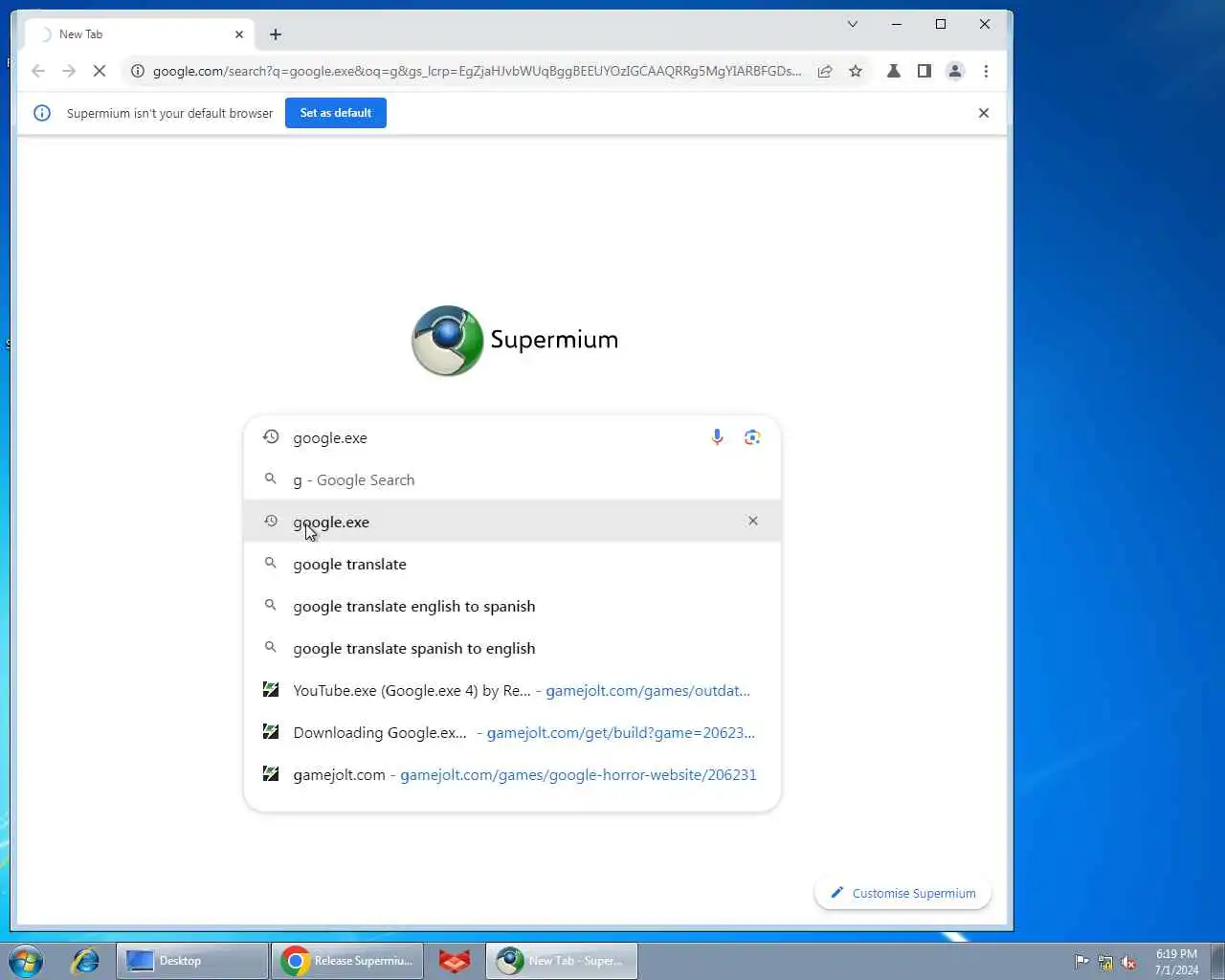Open gamejolt.com google-horror-website suggestion
Viewport: 1225px width, 980px height.
(x=513, y=775)
